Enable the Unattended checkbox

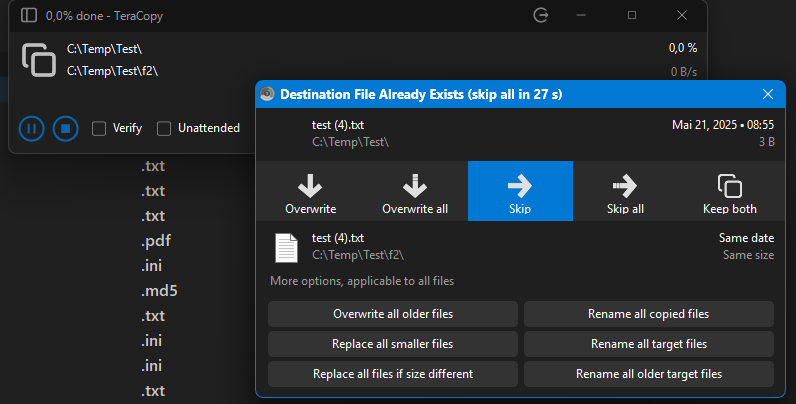tap(165, 128)
